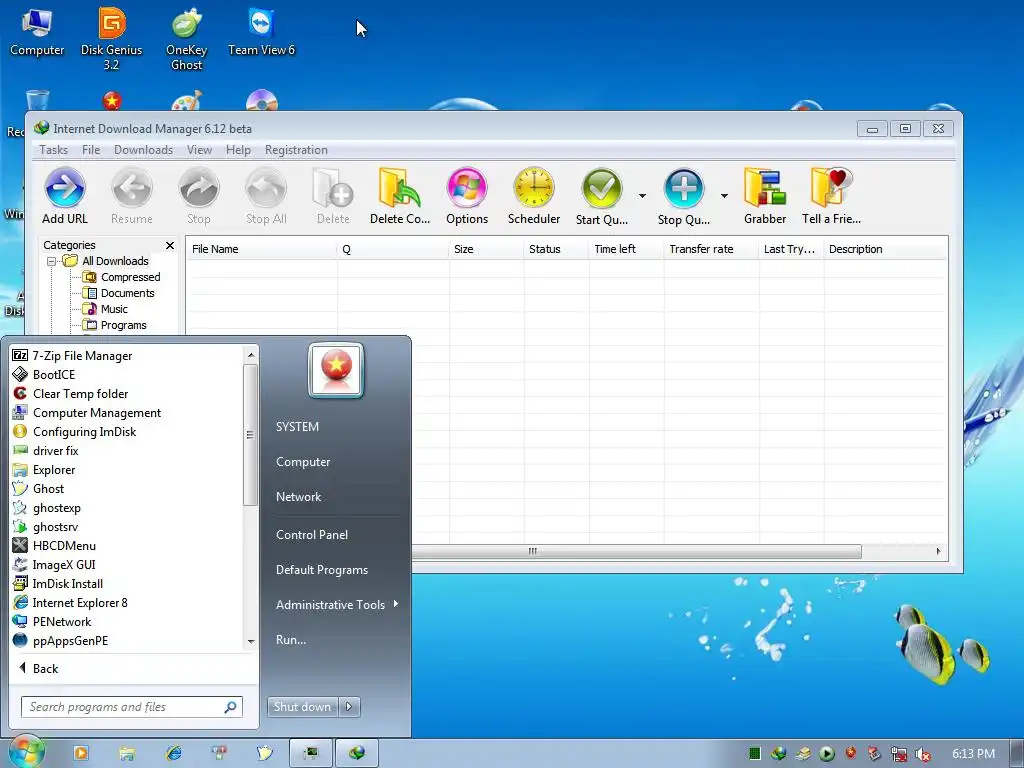
Task: Expand the Start Queue dropdown arrow
Action: 643,196
